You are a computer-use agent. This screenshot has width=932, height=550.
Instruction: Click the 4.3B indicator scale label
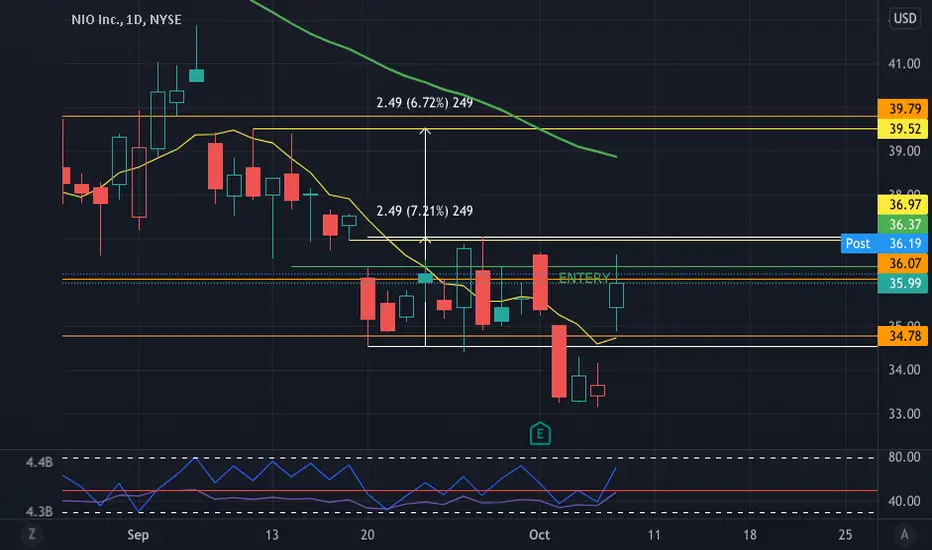(39, 511)
